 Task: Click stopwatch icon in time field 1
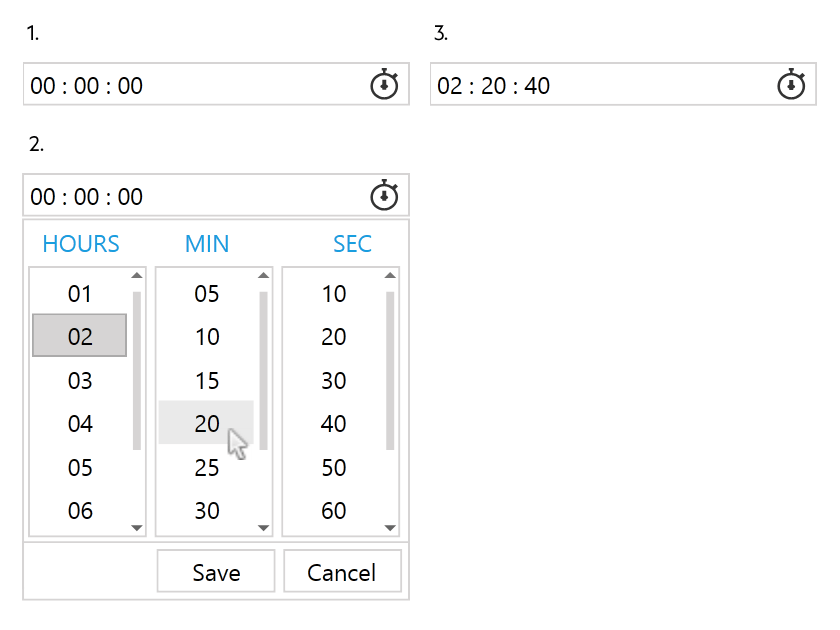pyautogui.click(x=384, y=84)
